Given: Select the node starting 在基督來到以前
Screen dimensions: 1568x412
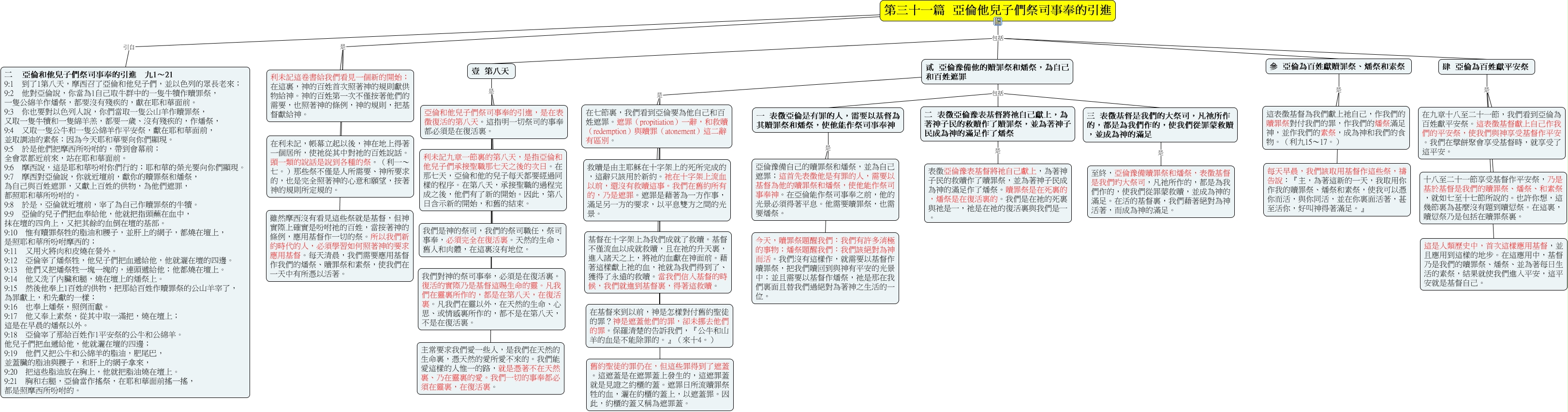Looking at the screenshot, I should [x=659, y=325].
